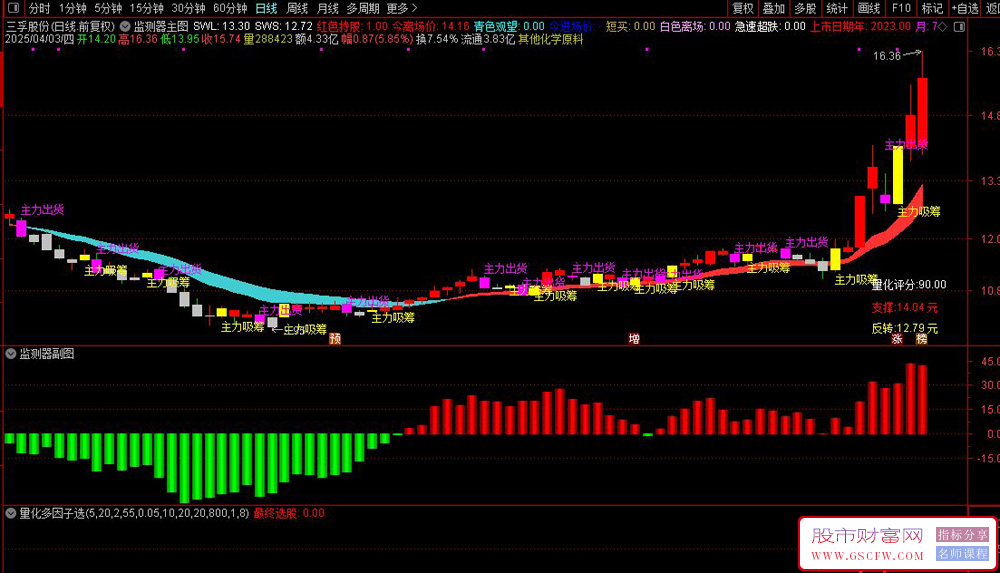Switch to 周线 weekly chart

297,8
